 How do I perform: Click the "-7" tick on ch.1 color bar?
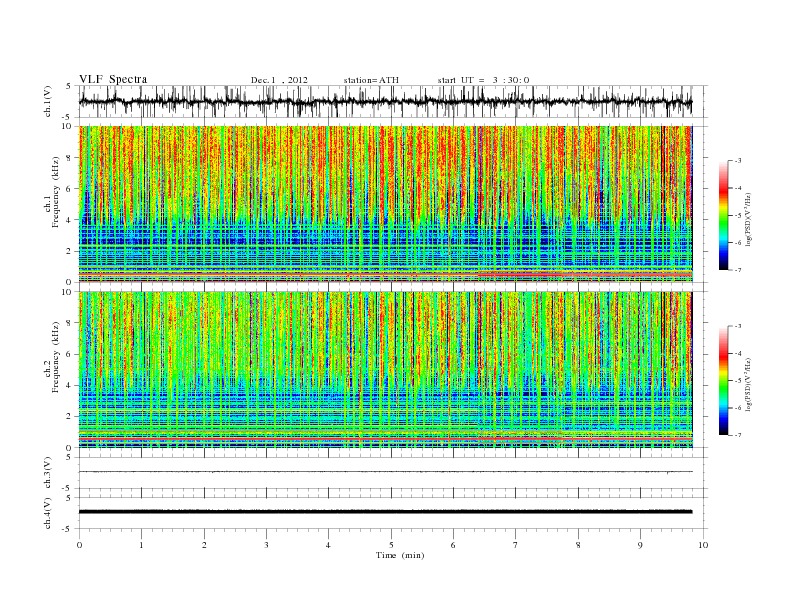coord(738,270)
